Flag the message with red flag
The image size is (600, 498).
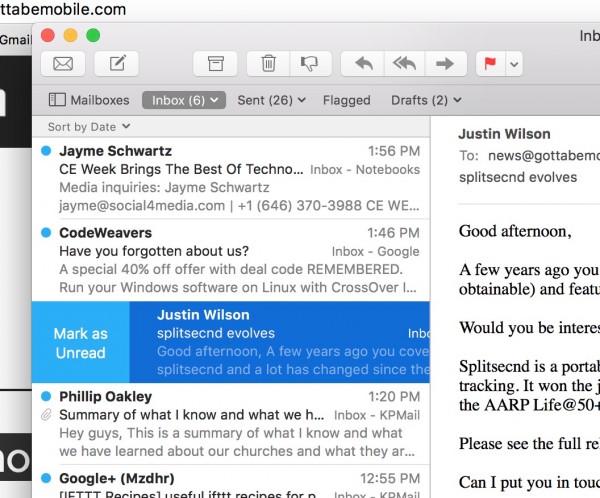point(490,64)
